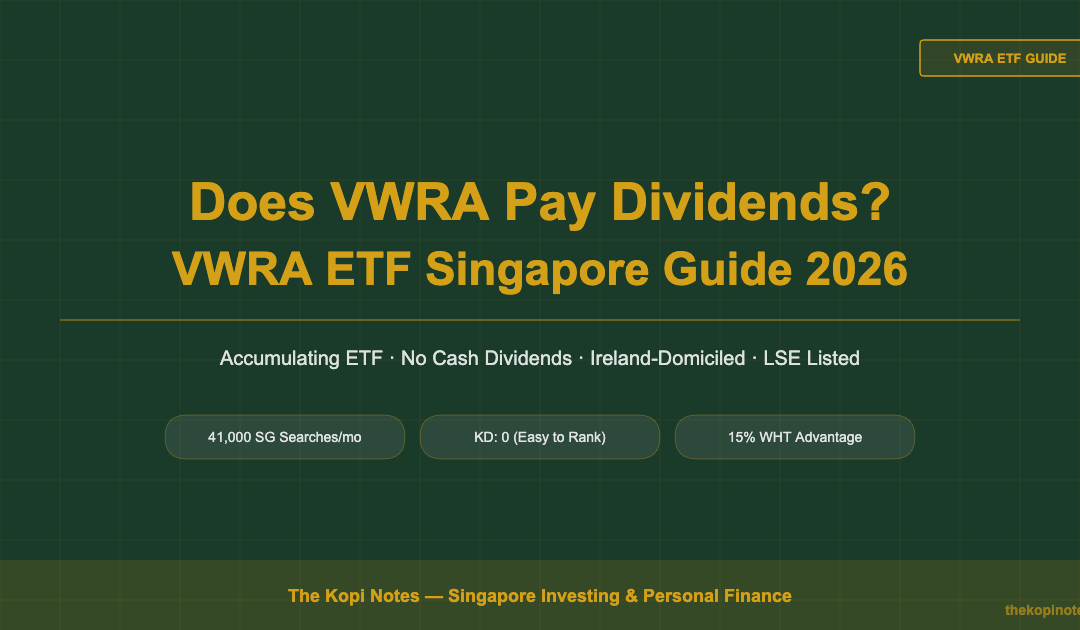Viewport: 1080px width, 630px height.
Task: Click the '15% WHT Advantage' pill
Action: click(795, 437)
